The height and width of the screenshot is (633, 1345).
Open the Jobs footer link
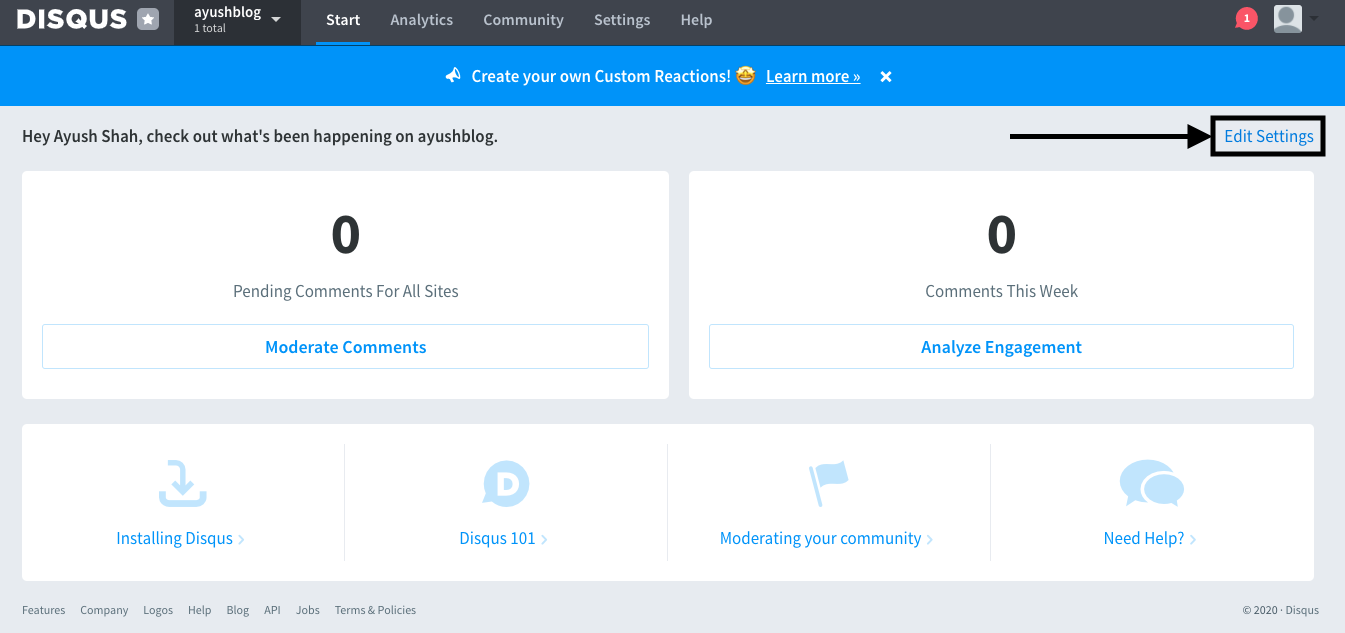coord(308,610)
